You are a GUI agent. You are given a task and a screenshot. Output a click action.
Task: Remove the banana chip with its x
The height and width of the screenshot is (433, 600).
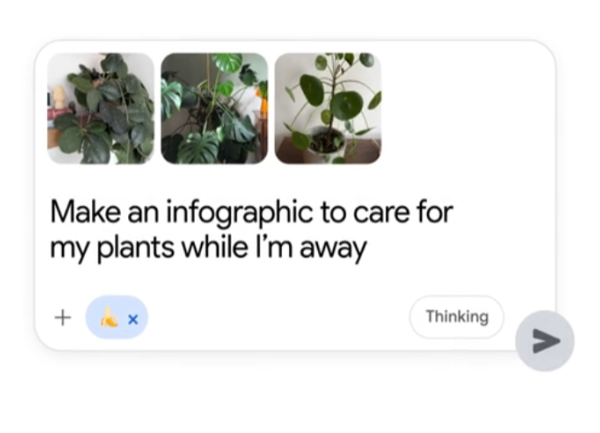tap(133, 319)
